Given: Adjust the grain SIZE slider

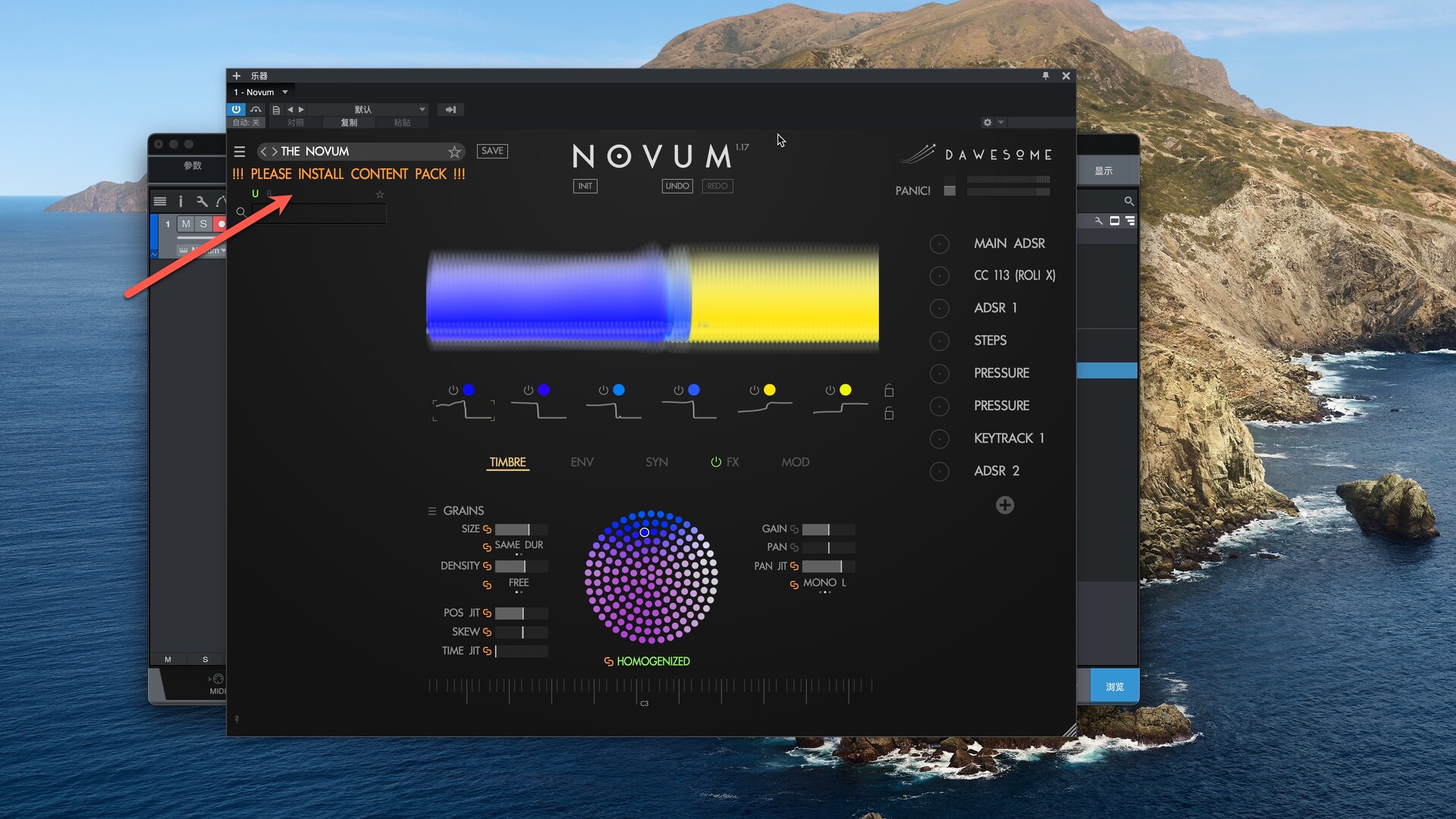Looking at the screenshot, I should point(521,529).
